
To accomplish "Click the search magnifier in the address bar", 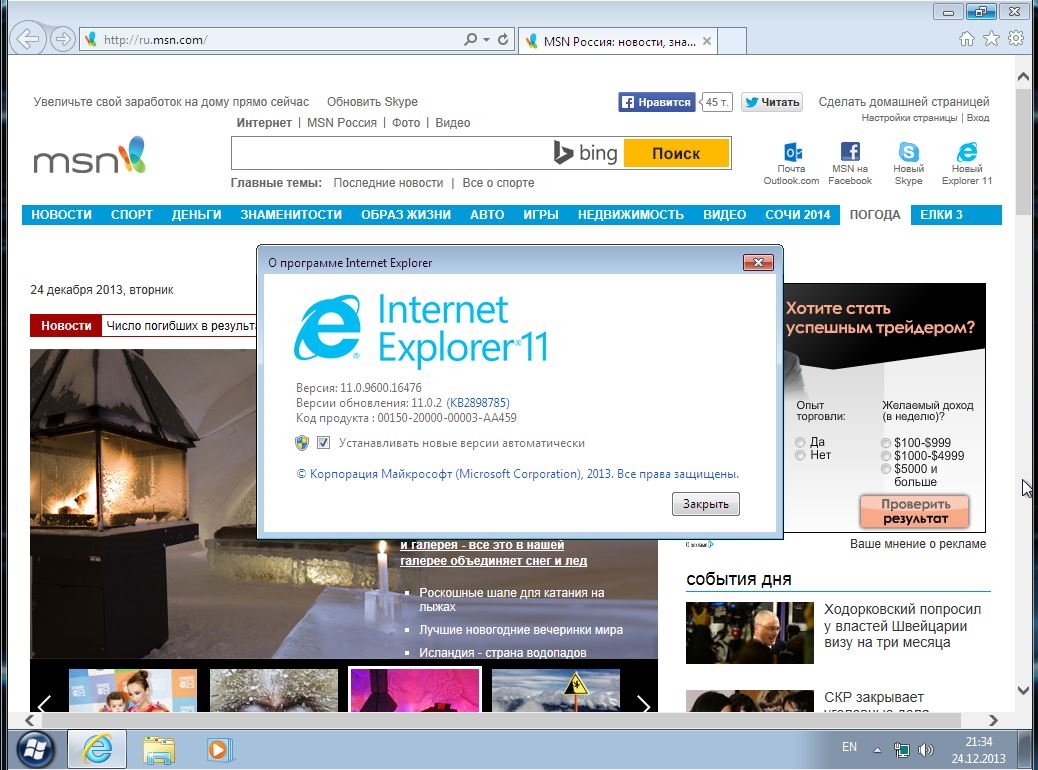I will (470, 39).
